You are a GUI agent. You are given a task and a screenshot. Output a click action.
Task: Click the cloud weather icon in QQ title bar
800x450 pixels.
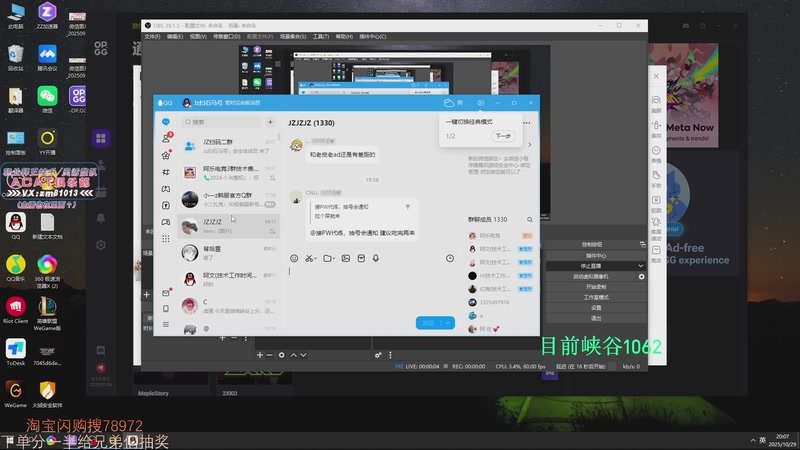448,103
